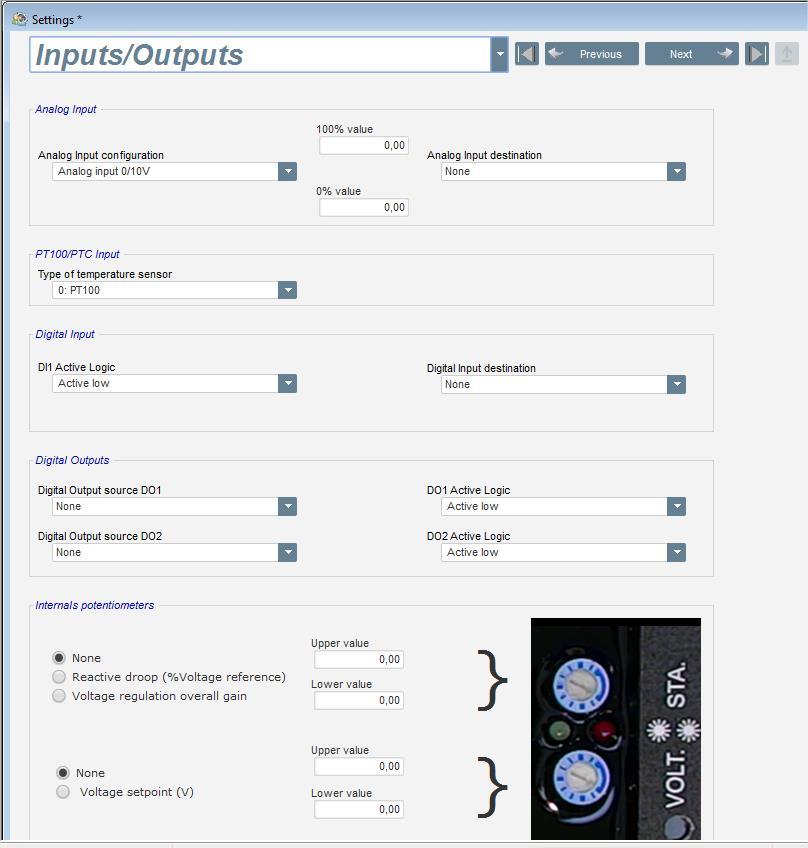The height and width of the screenshot is (848, 808).
Task: Expand DO1 Active Logic dropdown
Action: pyautogui.click(x=677, y=506)
